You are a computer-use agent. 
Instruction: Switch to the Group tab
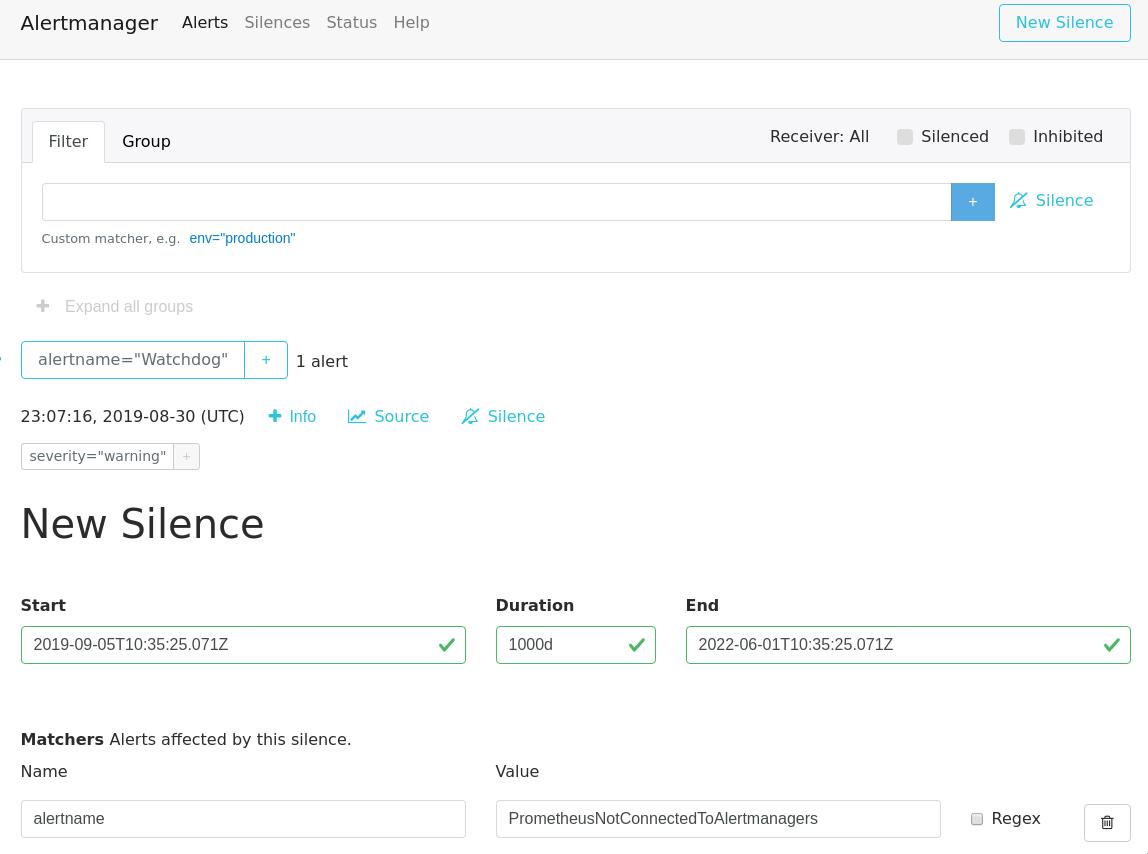click(x=146, y=141)
